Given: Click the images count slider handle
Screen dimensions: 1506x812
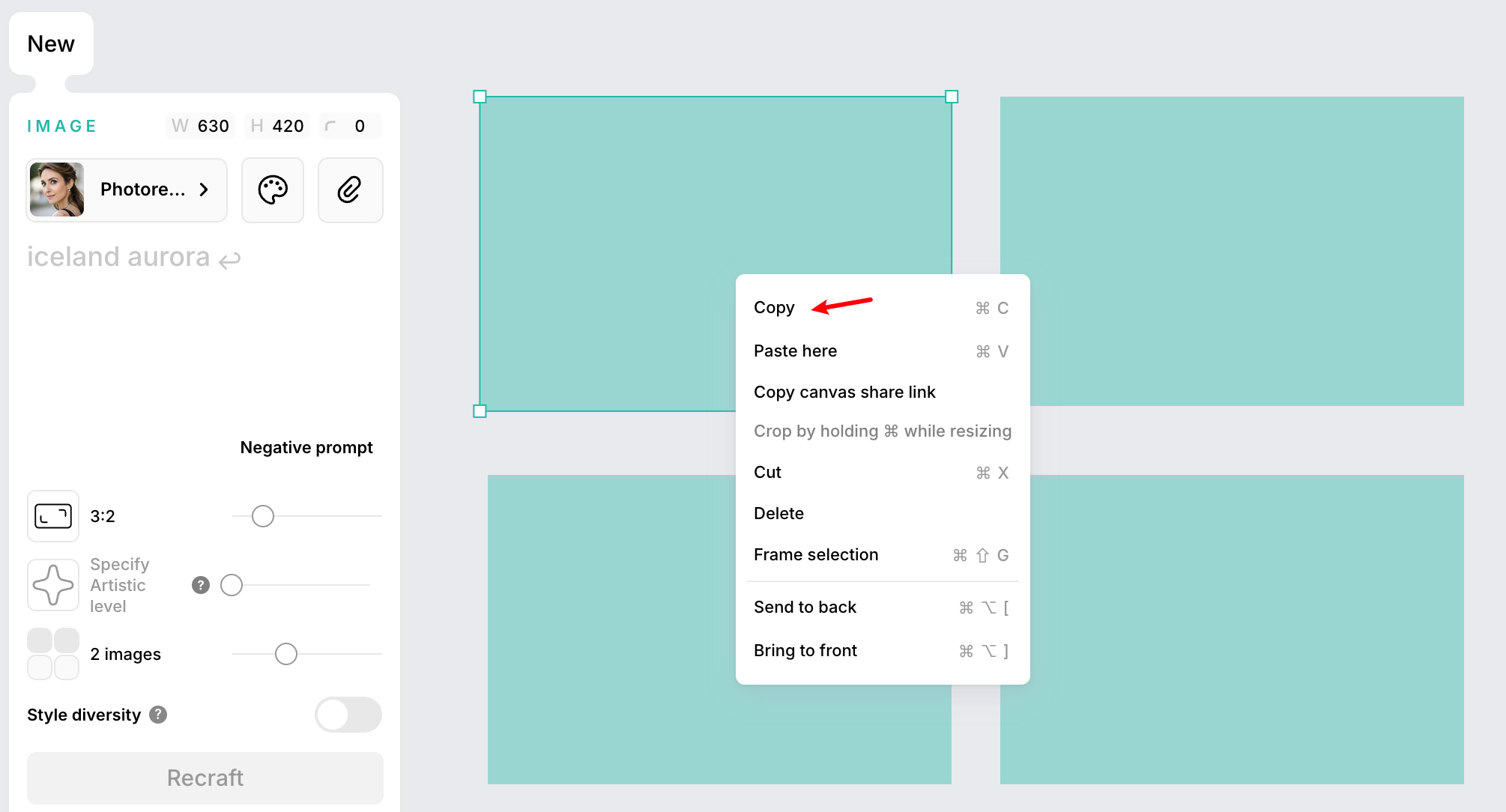Looking at the screenshot, I should (x=286, y=654).
